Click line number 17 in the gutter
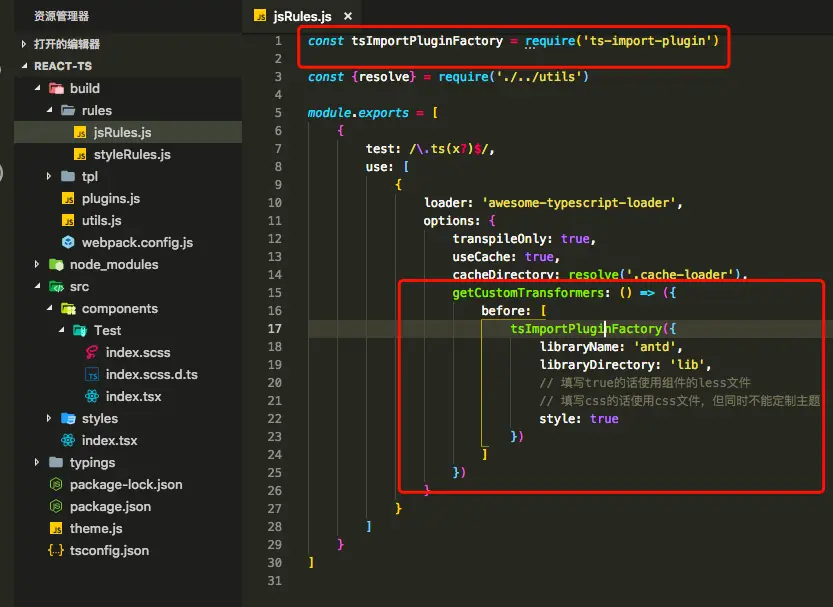Screen dimensions: 833x607 pos(275,329)
